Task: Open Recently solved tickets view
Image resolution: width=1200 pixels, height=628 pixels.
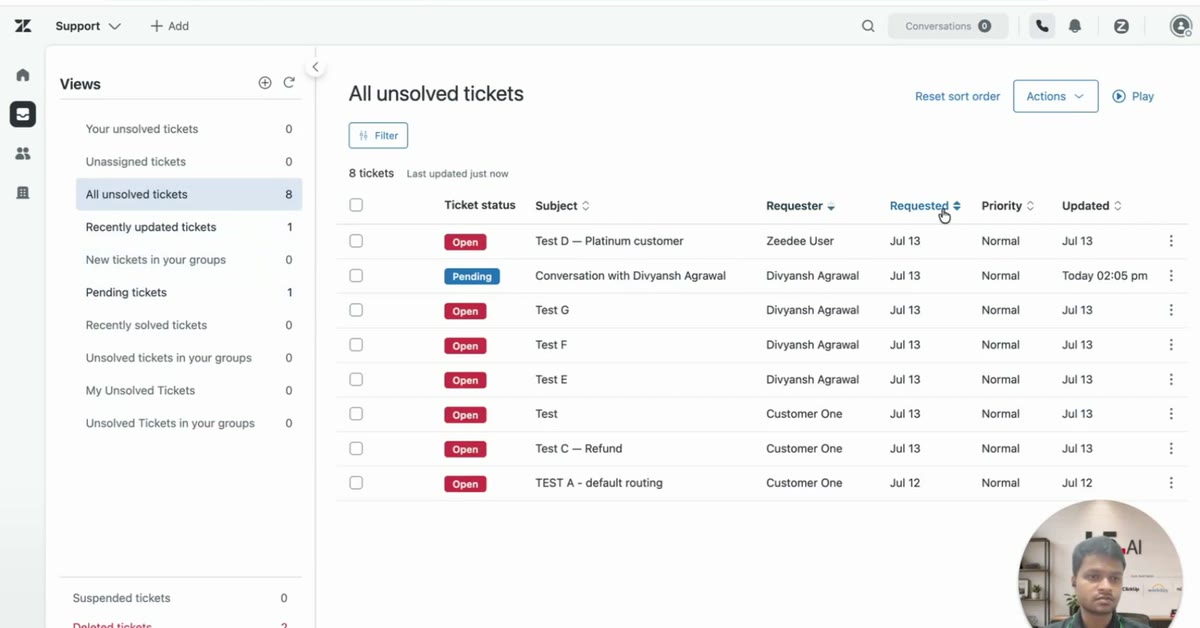Action: [x=189, y=325]
